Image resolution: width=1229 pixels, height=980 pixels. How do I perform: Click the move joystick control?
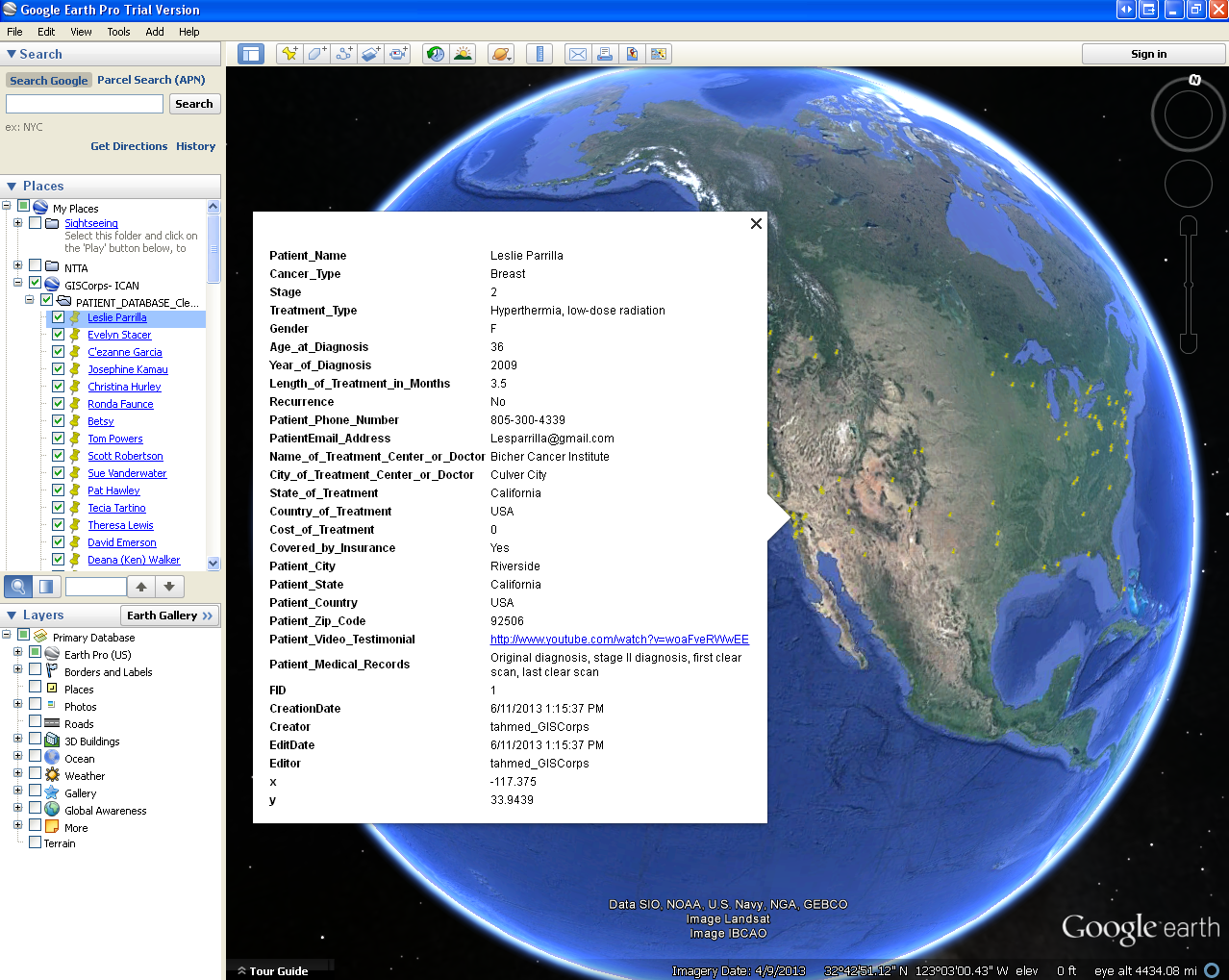[x=1189, y=184]
